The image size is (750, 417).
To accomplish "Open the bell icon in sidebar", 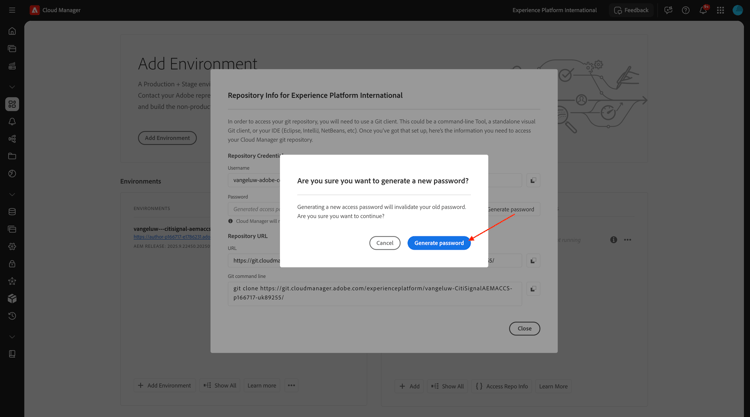I will [12, 121].
